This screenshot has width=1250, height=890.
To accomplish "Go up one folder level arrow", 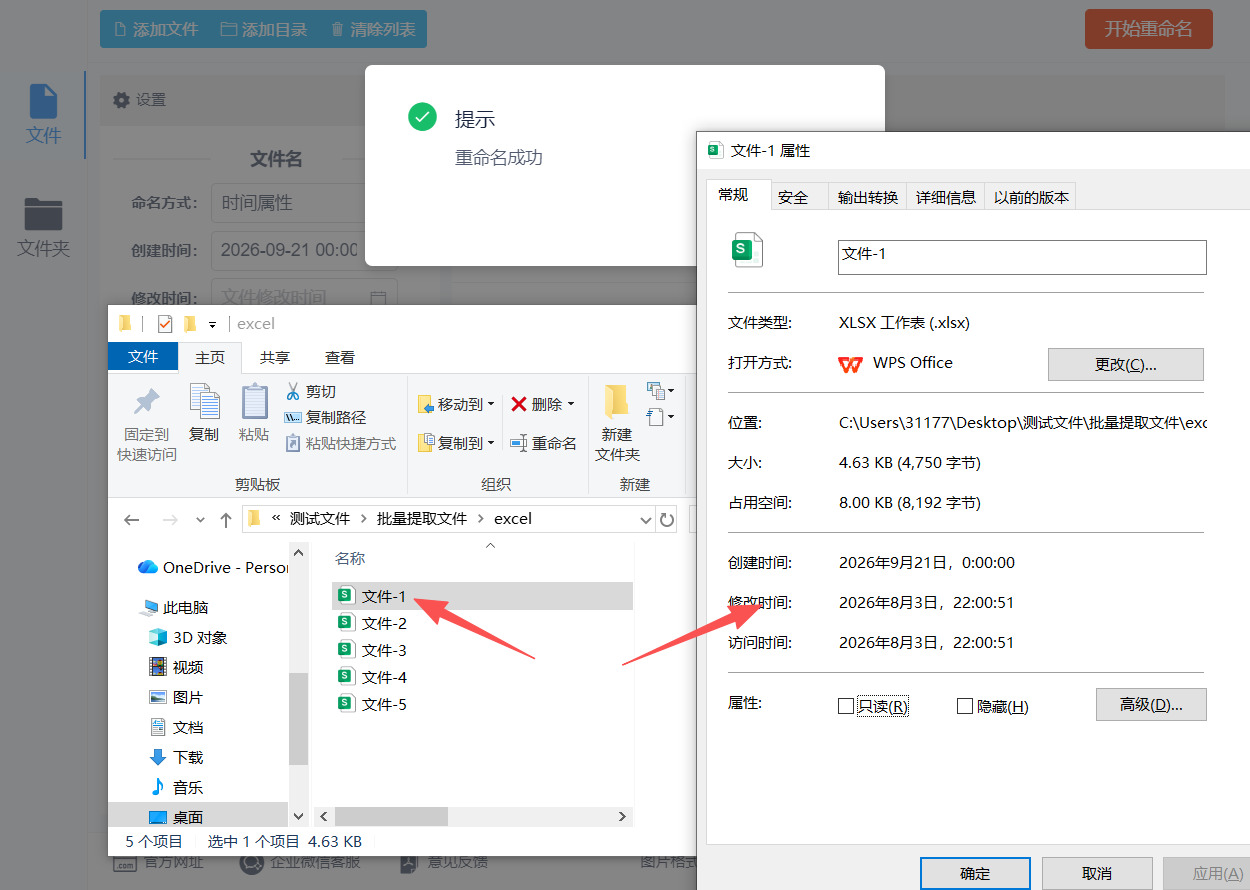I will [x=226, y=519].
